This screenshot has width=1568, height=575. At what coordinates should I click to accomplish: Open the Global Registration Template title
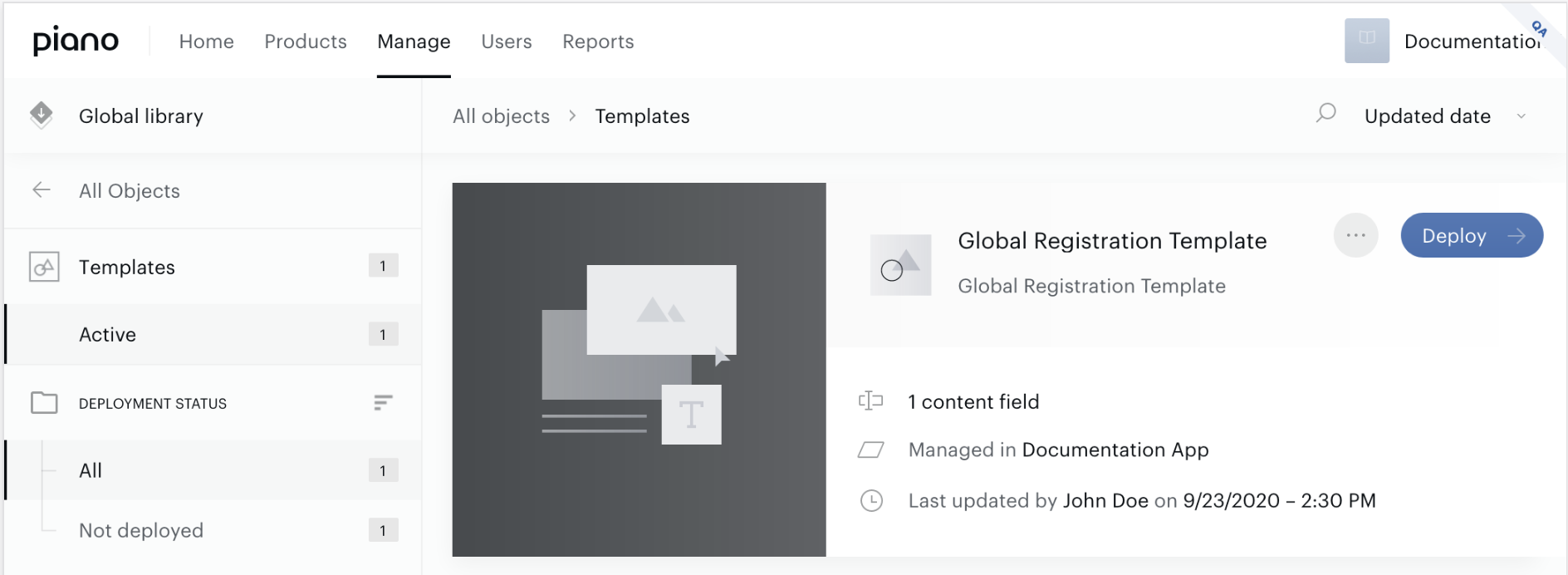pos(1112,241)
